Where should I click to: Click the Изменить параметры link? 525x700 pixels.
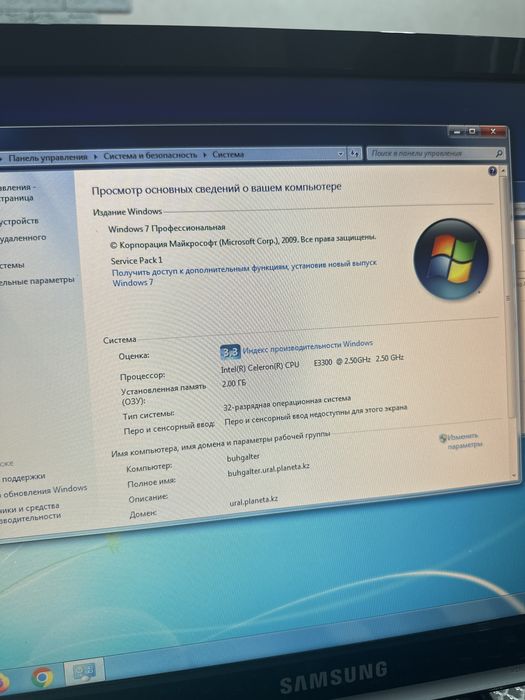[464, 440]
